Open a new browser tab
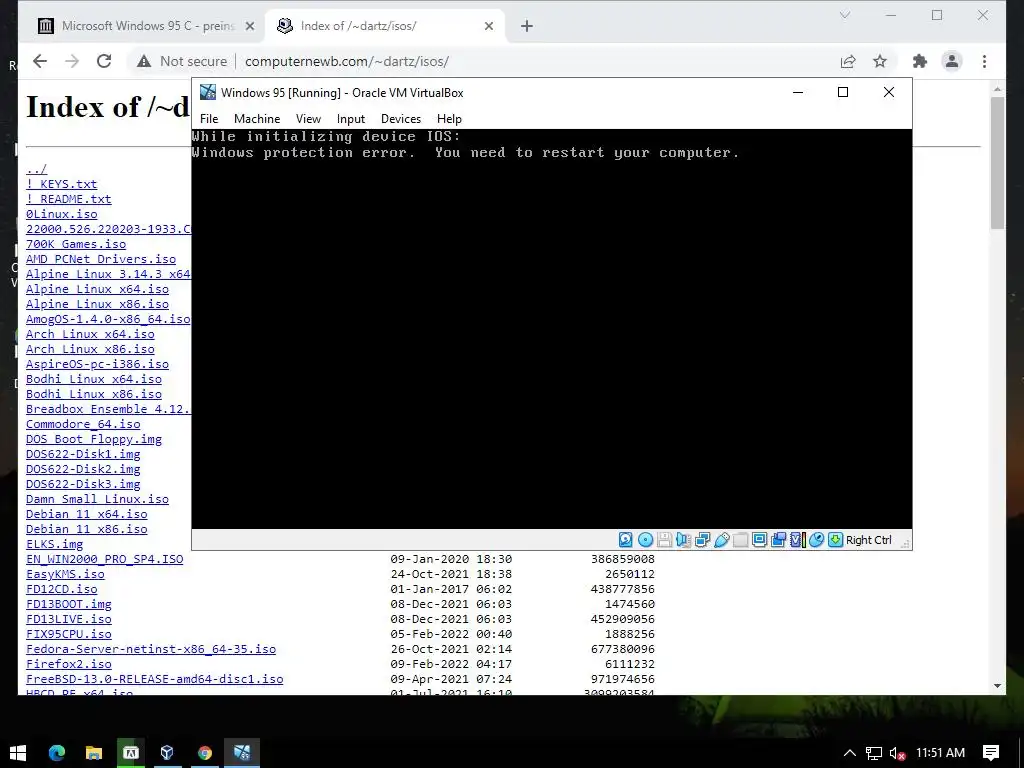Viewport: 1024px width, 768px height. tap(527, 26)
